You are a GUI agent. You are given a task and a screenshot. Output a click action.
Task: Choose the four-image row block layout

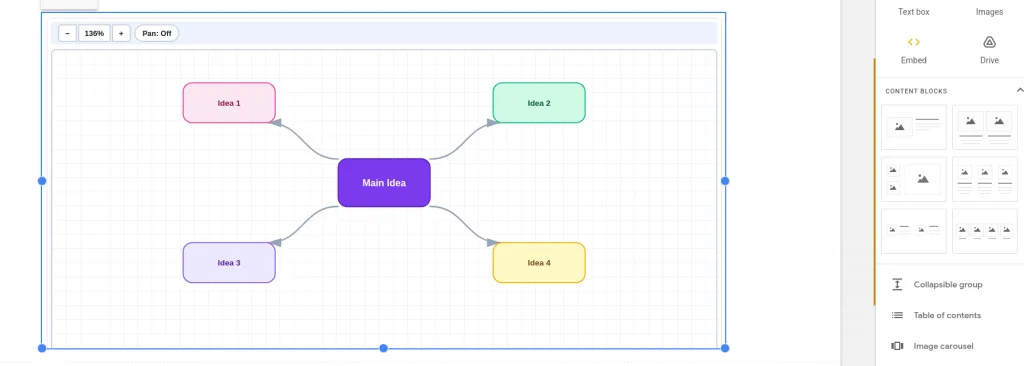[984, 231]
